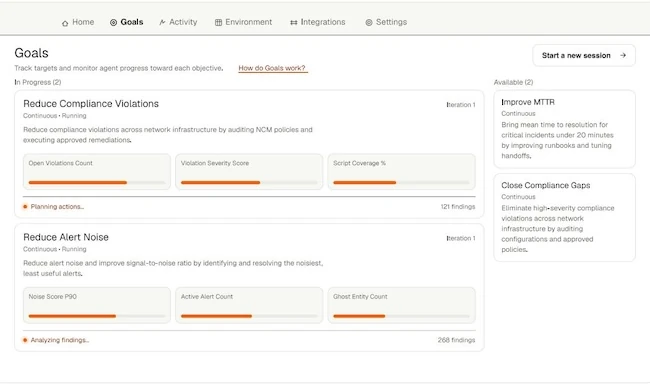
Task: Click the Settings gear icon
Action: point(369,22)
